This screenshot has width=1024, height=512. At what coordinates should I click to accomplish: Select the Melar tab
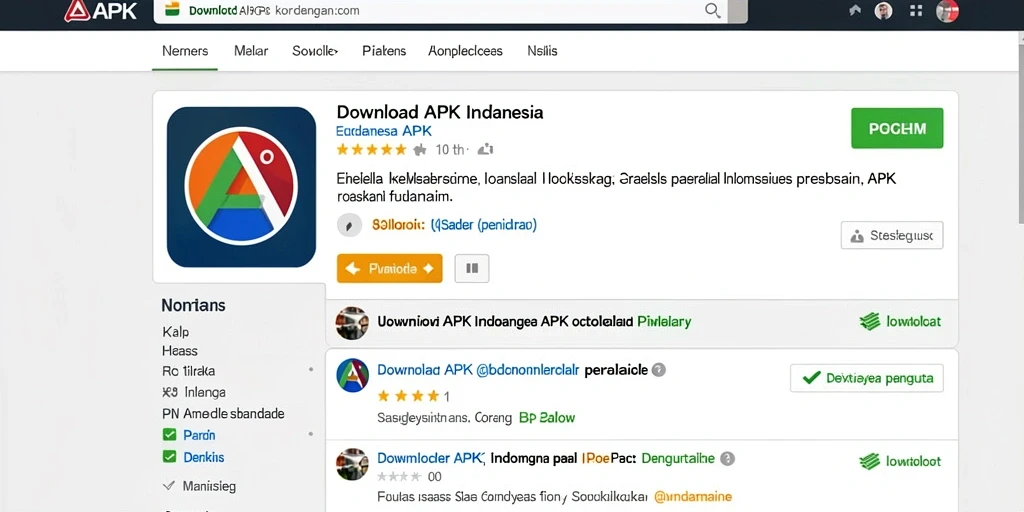(251, 51)
